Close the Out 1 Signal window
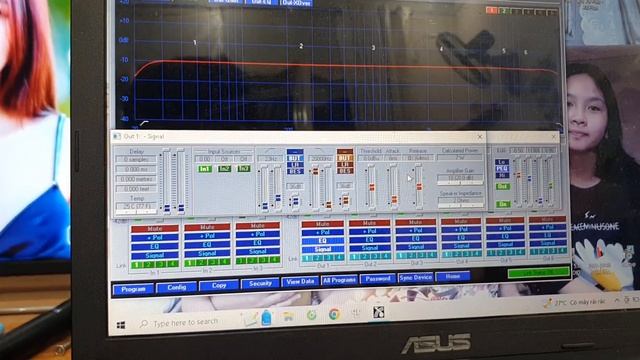The image size is (640, 360). pos(480,136)
